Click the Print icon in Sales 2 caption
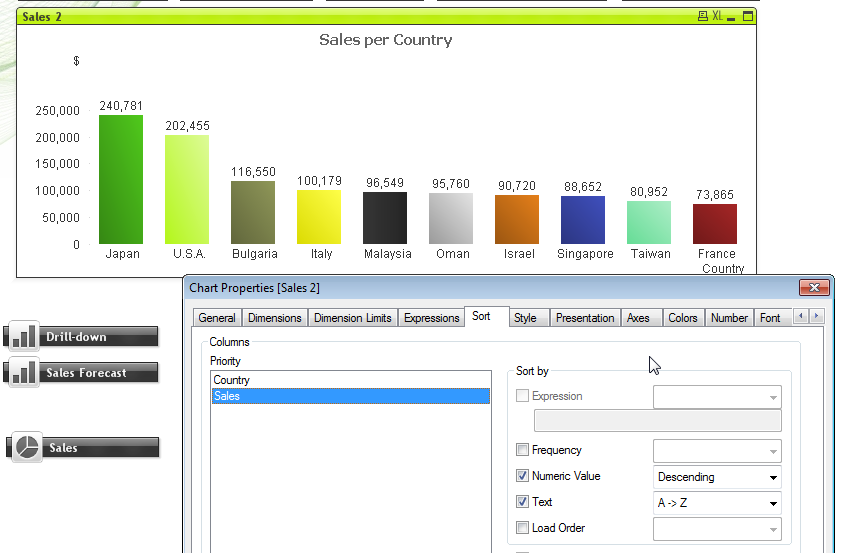The image size is (843, 553). point(703,17)
